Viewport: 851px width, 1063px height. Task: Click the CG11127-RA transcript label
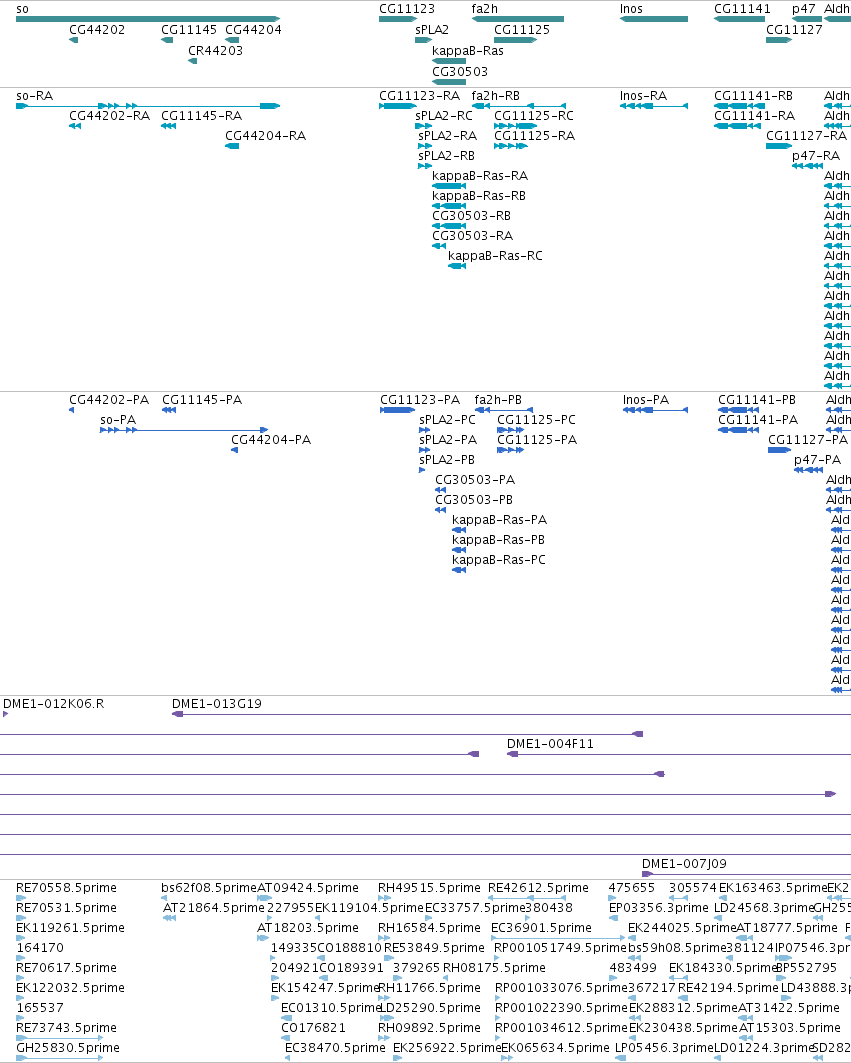pos(806,136)
